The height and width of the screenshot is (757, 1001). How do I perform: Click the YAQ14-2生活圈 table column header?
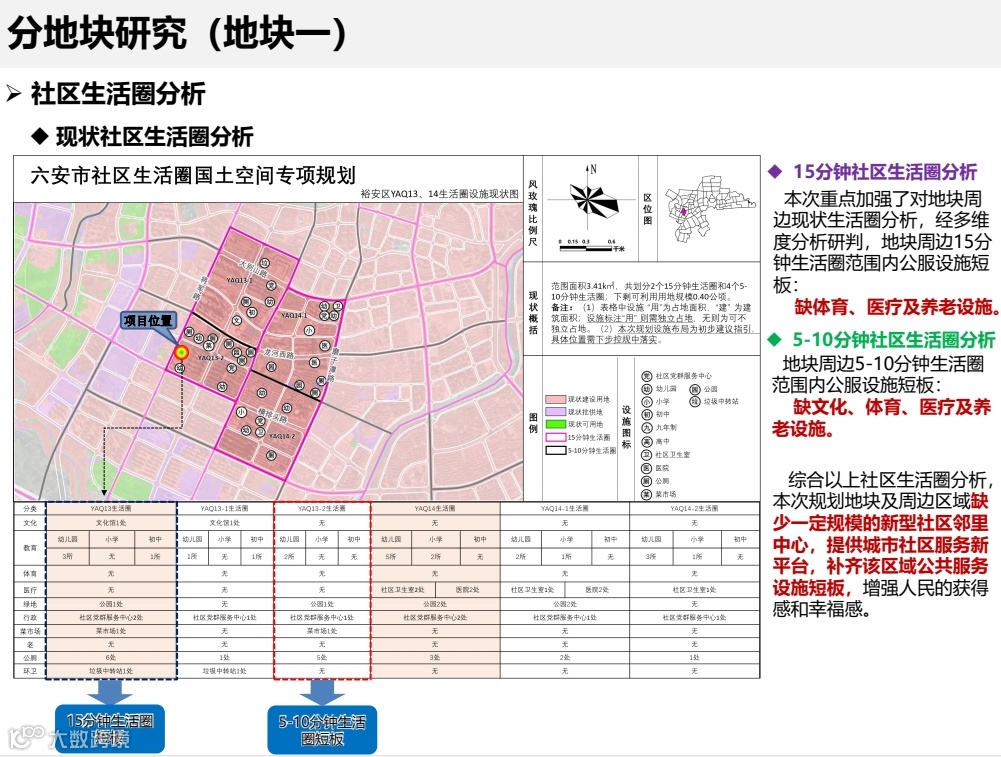click(x=694, y=509)
